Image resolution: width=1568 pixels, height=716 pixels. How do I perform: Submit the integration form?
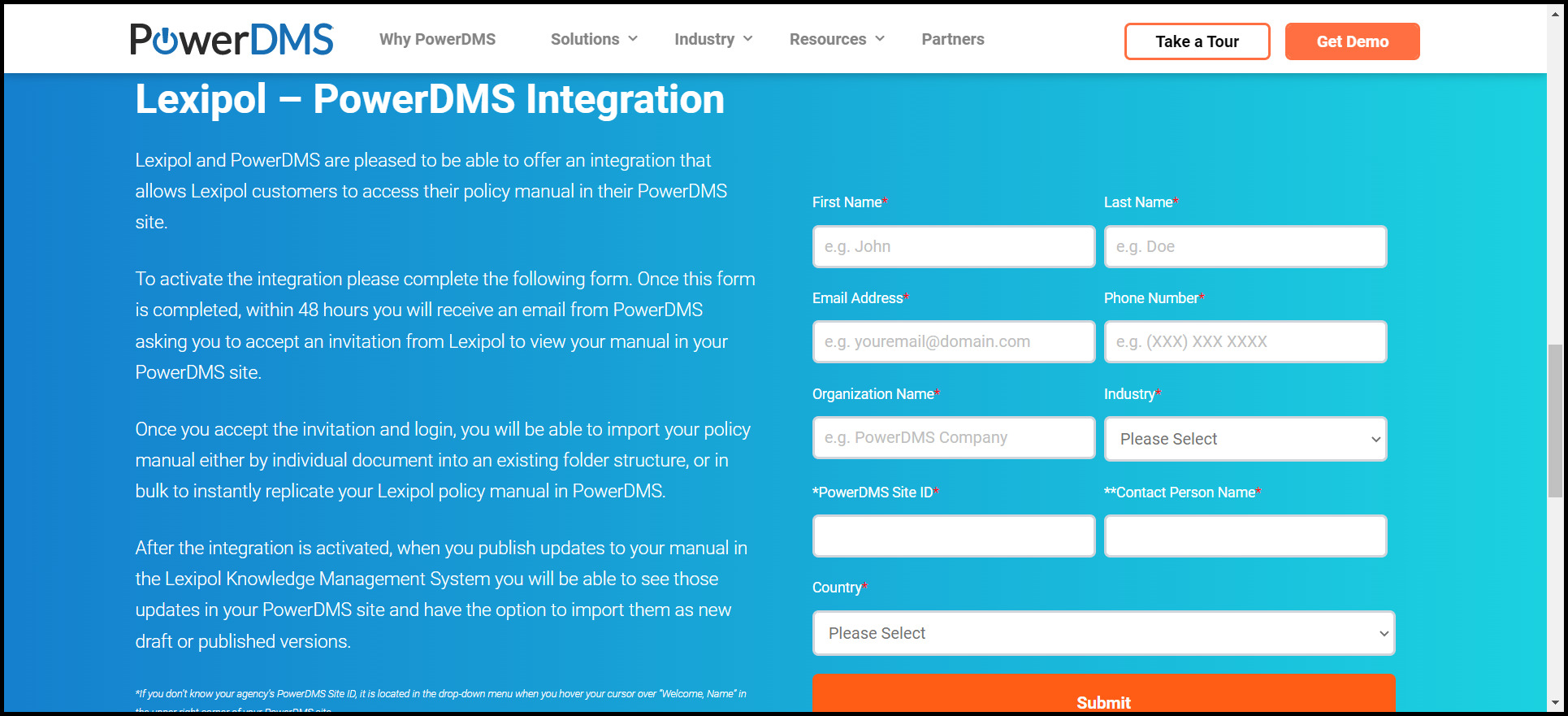(1103, 695)
